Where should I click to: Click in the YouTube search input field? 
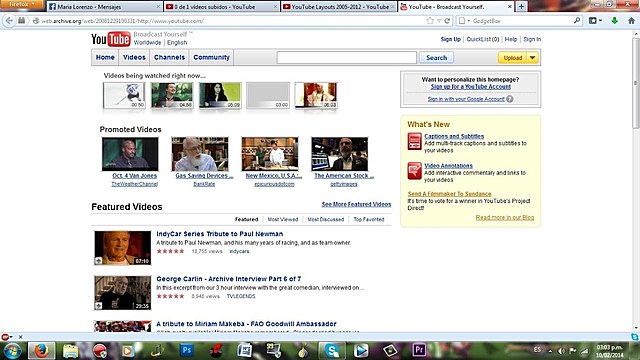347,58
